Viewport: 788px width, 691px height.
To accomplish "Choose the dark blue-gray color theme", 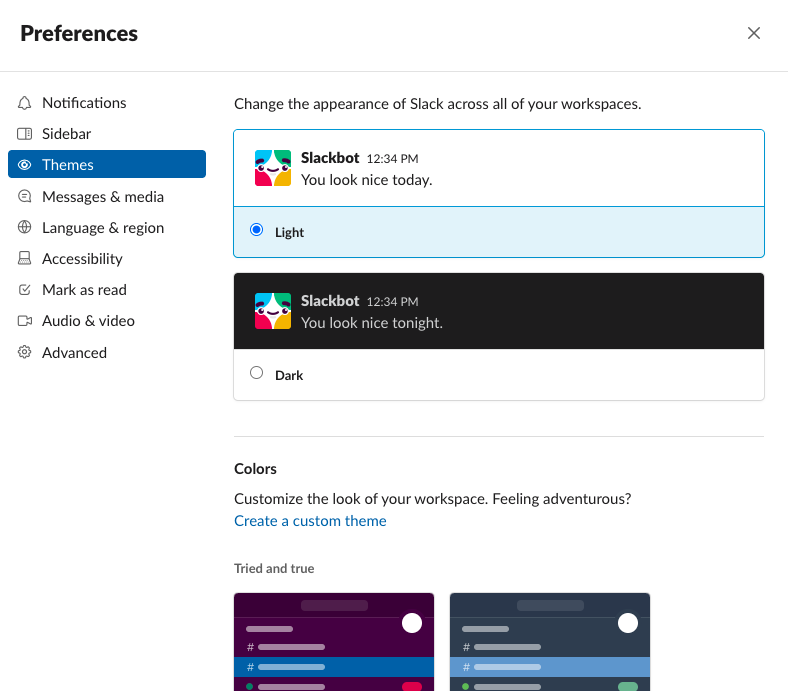I will click(x=550, y=642).
